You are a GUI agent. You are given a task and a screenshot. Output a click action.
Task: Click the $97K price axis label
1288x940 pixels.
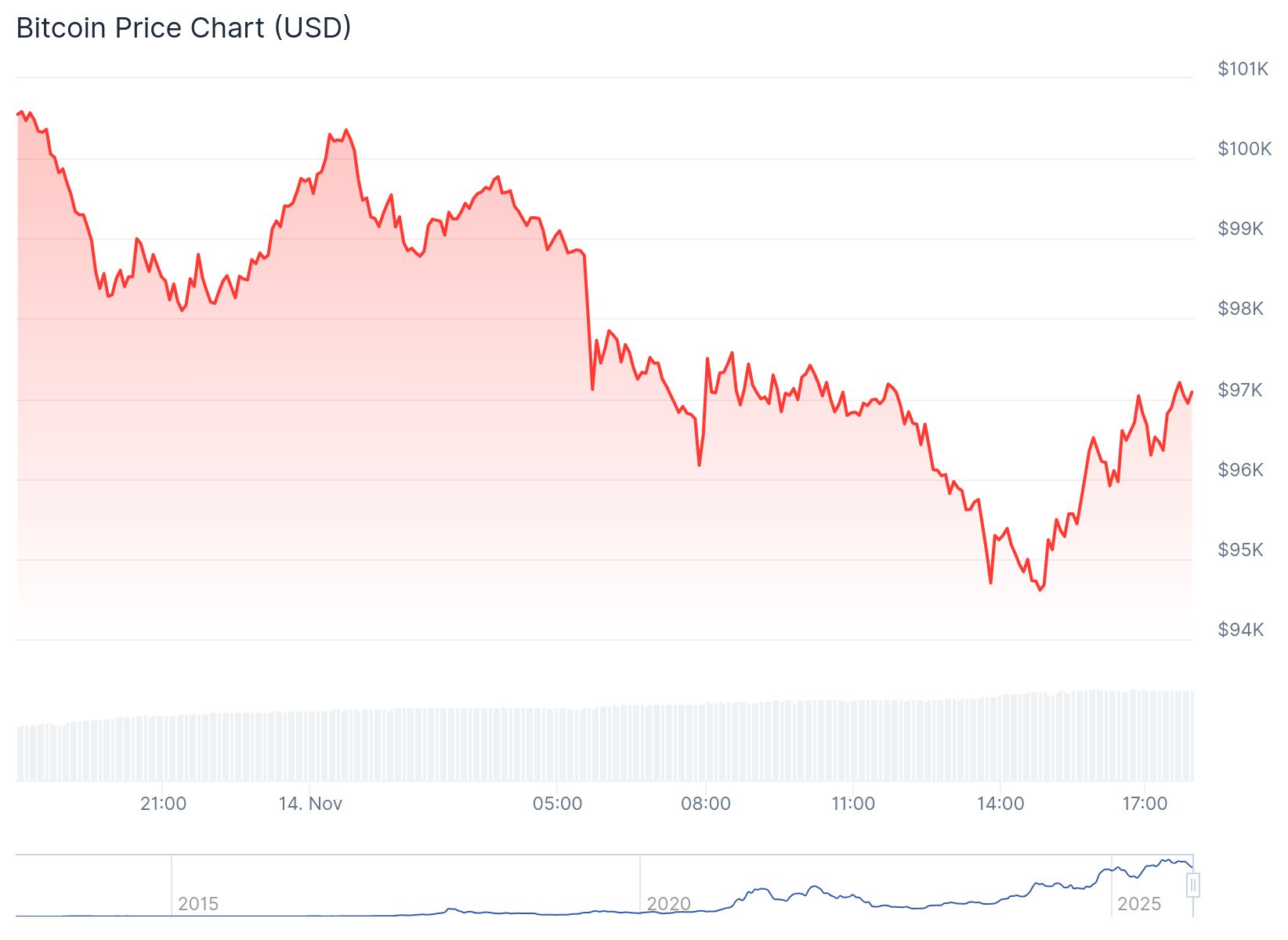pyautogui.click(x=1240, y=390)
